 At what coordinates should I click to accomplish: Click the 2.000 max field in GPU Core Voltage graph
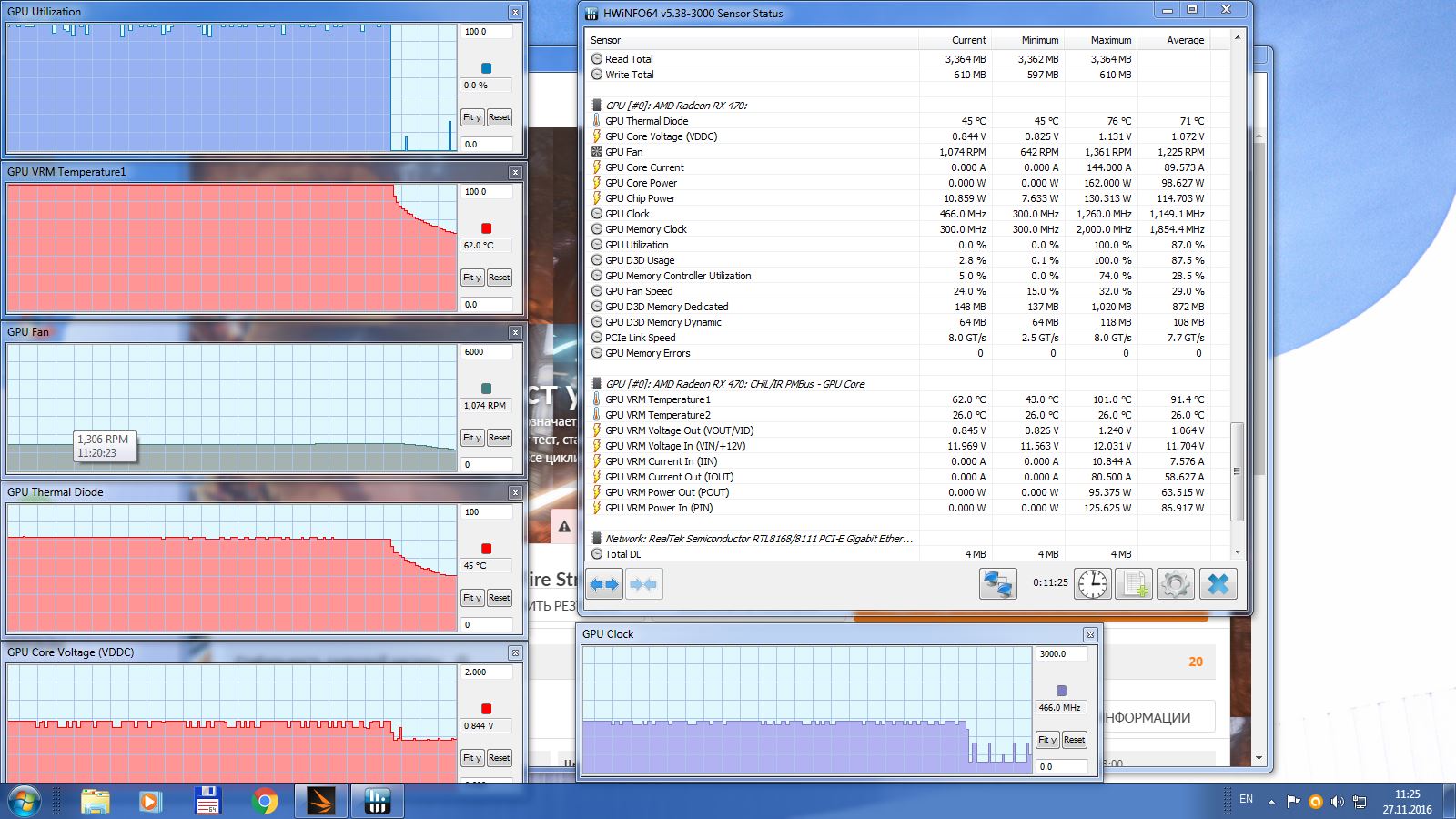point(487,672)
